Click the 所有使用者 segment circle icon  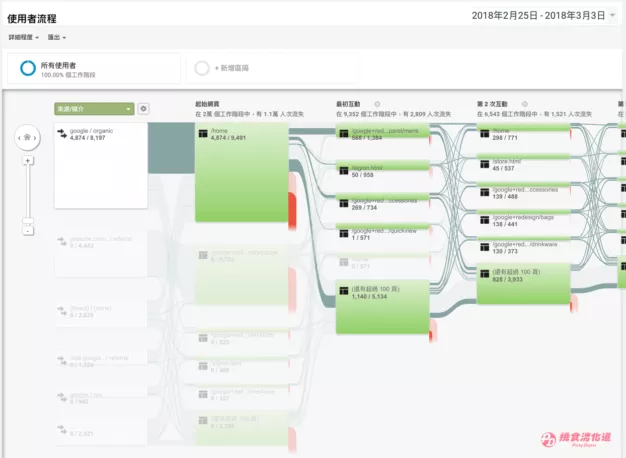pos(28,68)
